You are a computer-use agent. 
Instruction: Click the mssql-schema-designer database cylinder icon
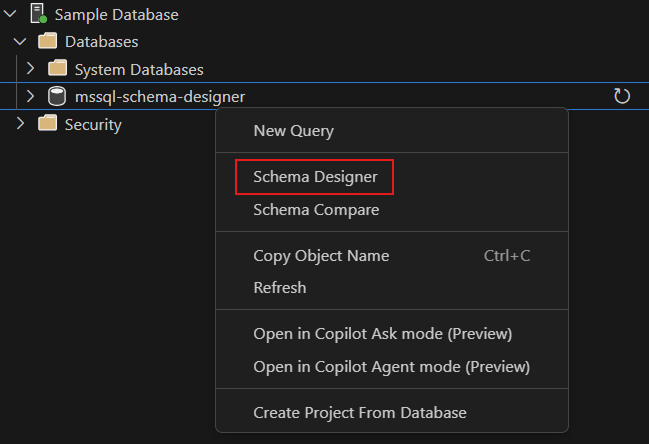tap(57, 97)
